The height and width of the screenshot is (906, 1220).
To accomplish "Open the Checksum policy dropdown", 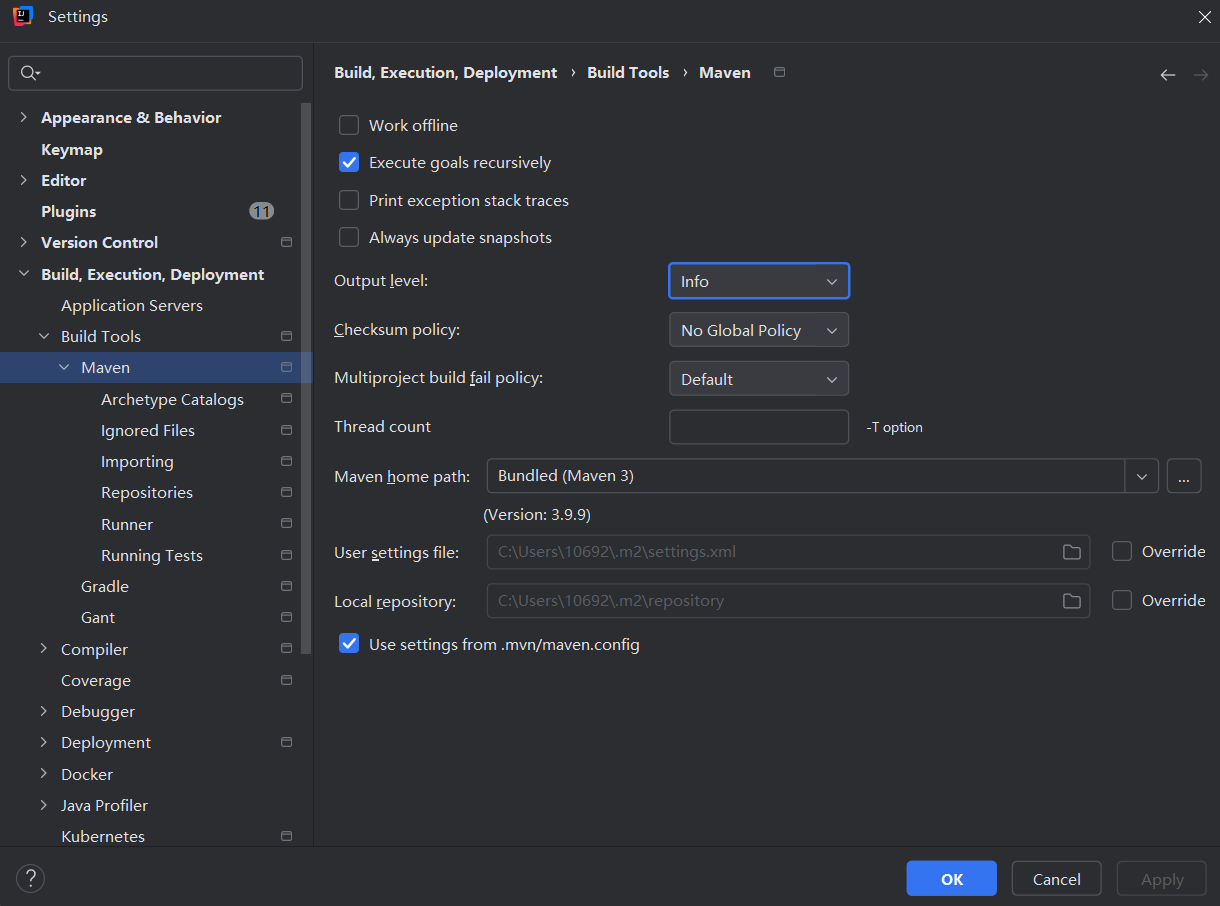I will pos(759,330).
